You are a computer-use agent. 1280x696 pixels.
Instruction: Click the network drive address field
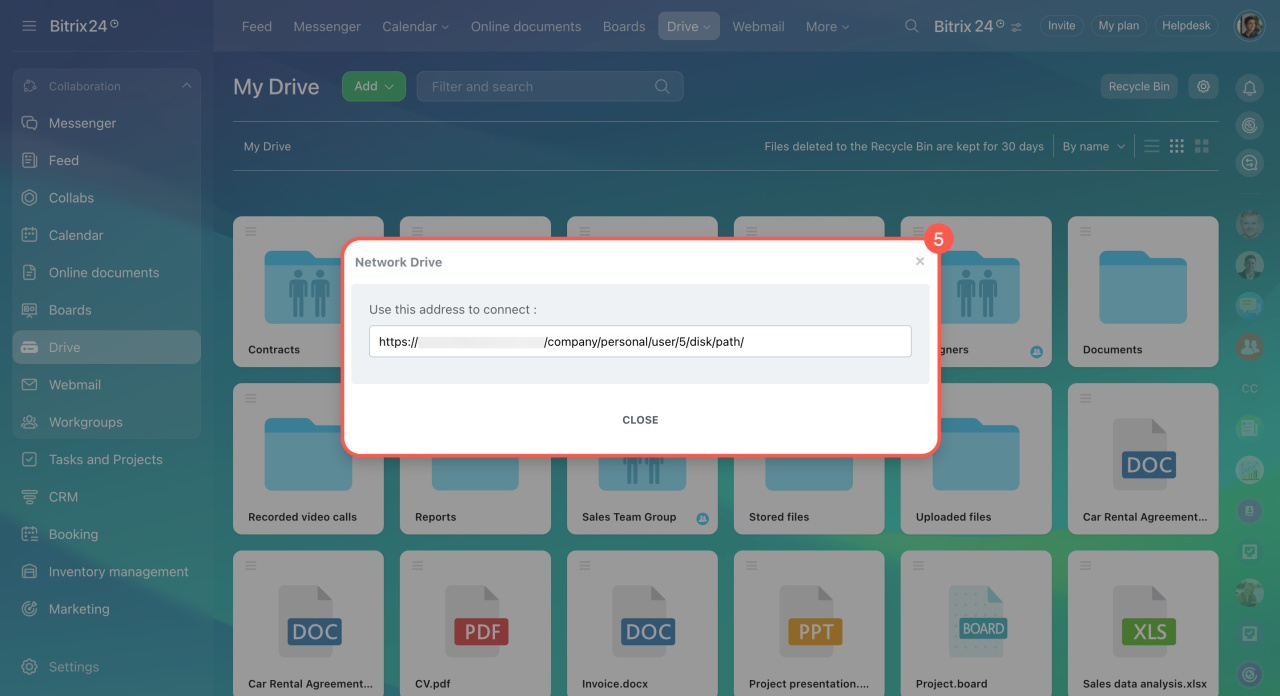pyautogui.click(x=640, y=341)
